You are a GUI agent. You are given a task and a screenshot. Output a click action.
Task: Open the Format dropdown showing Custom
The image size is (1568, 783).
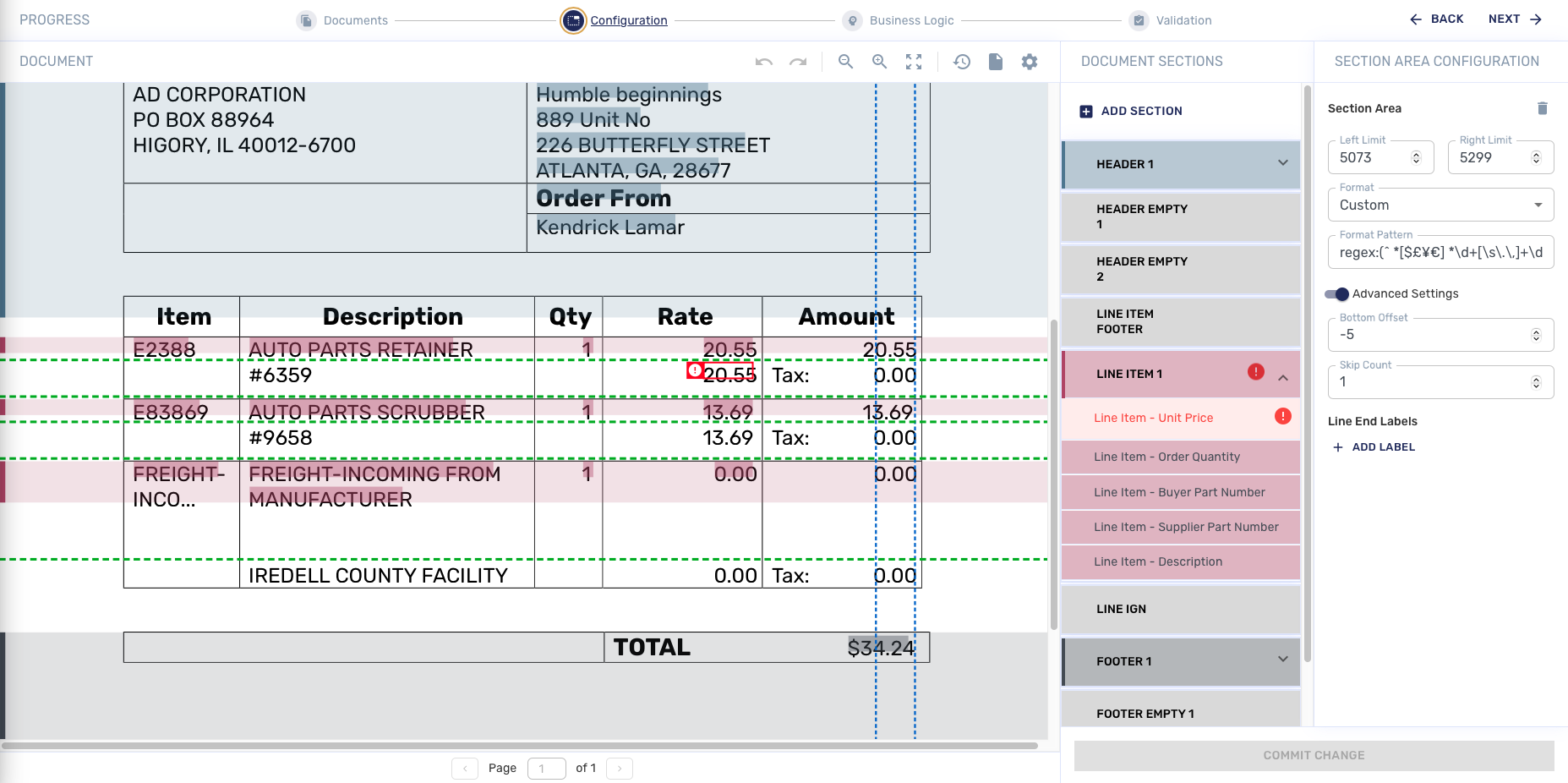(x=1440, y=205)
